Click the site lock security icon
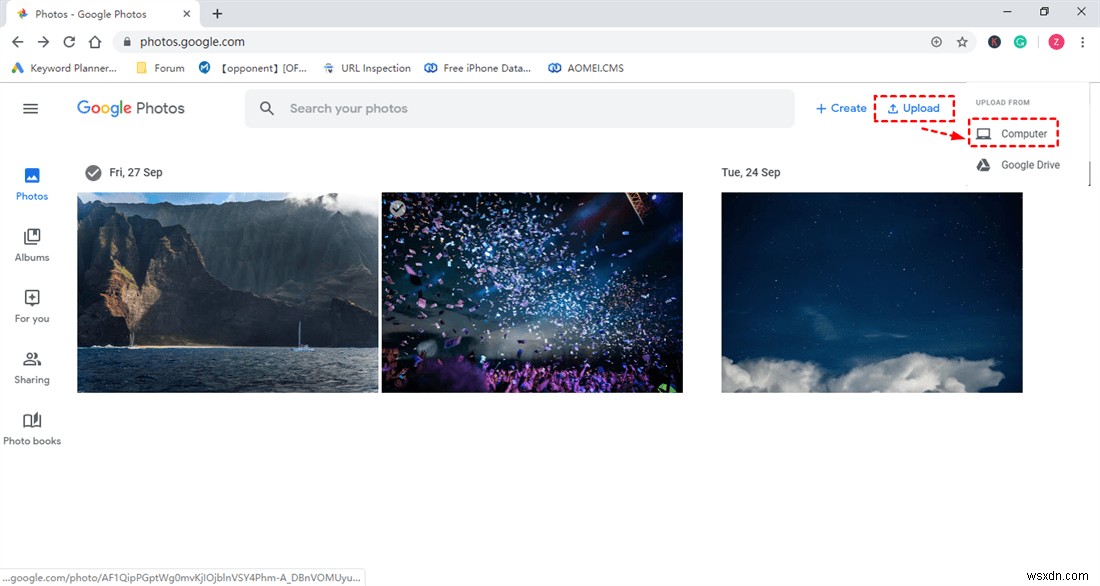Viewport: 1100px width, 586px height. click(127, 42)
